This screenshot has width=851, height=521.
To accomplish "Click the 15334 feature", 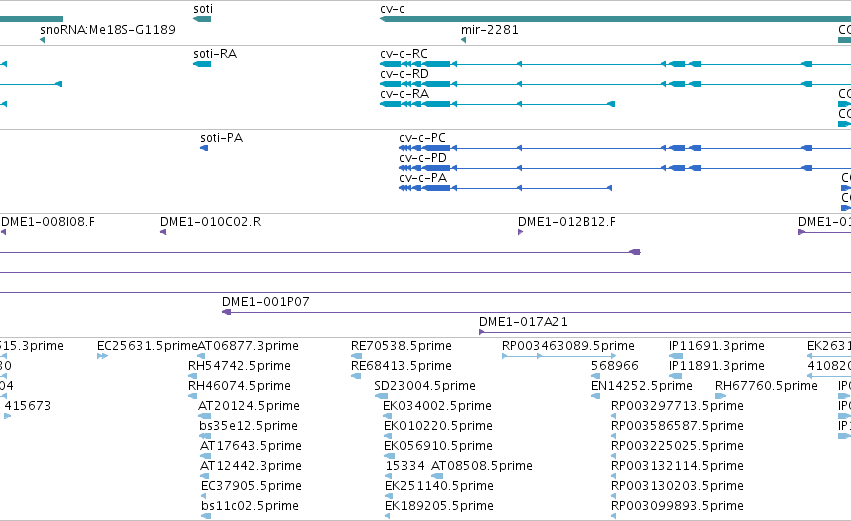I will coord(389,476).
